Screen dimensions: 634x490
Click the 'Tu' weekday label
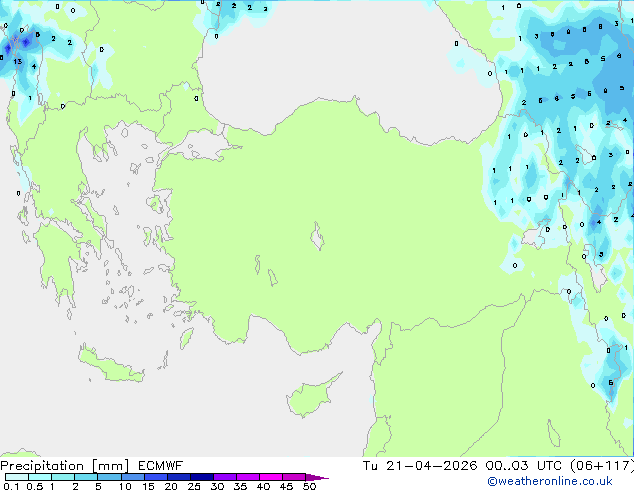tap(370, 466)
